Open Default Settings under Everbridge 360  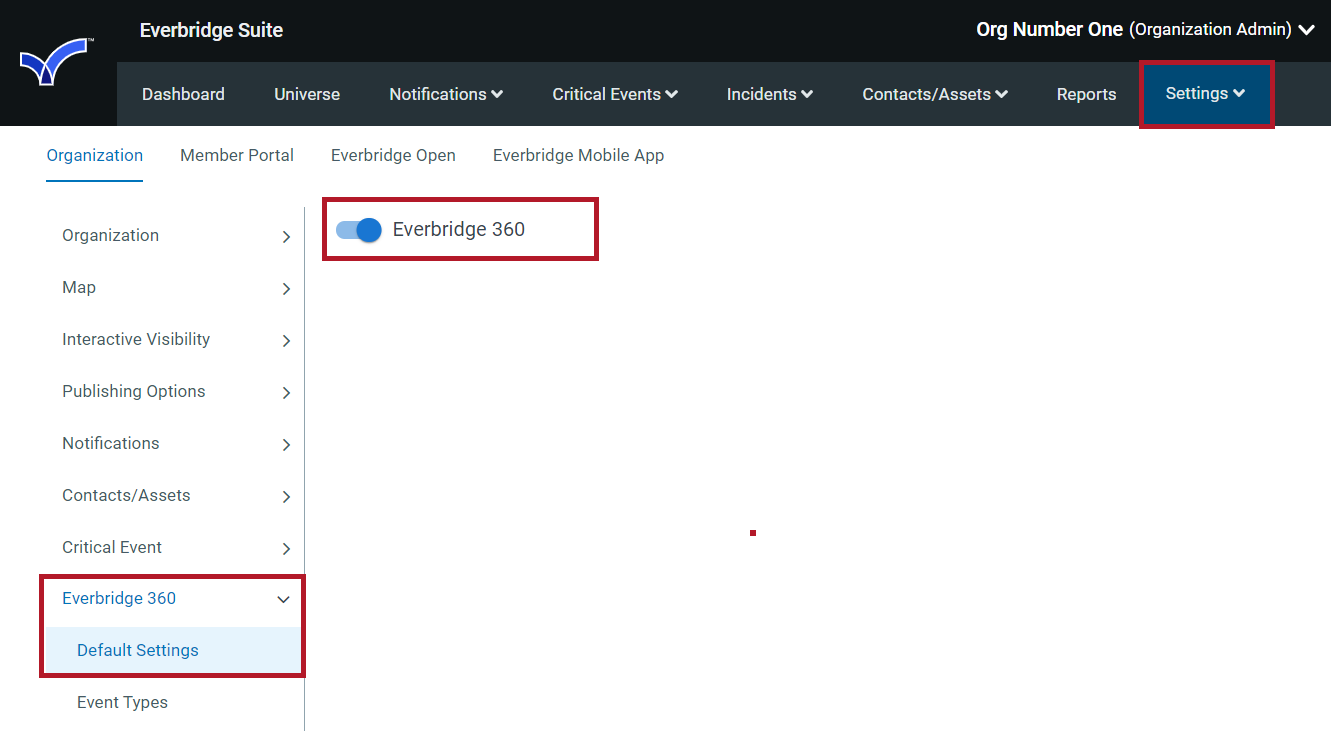click(137, 650)
